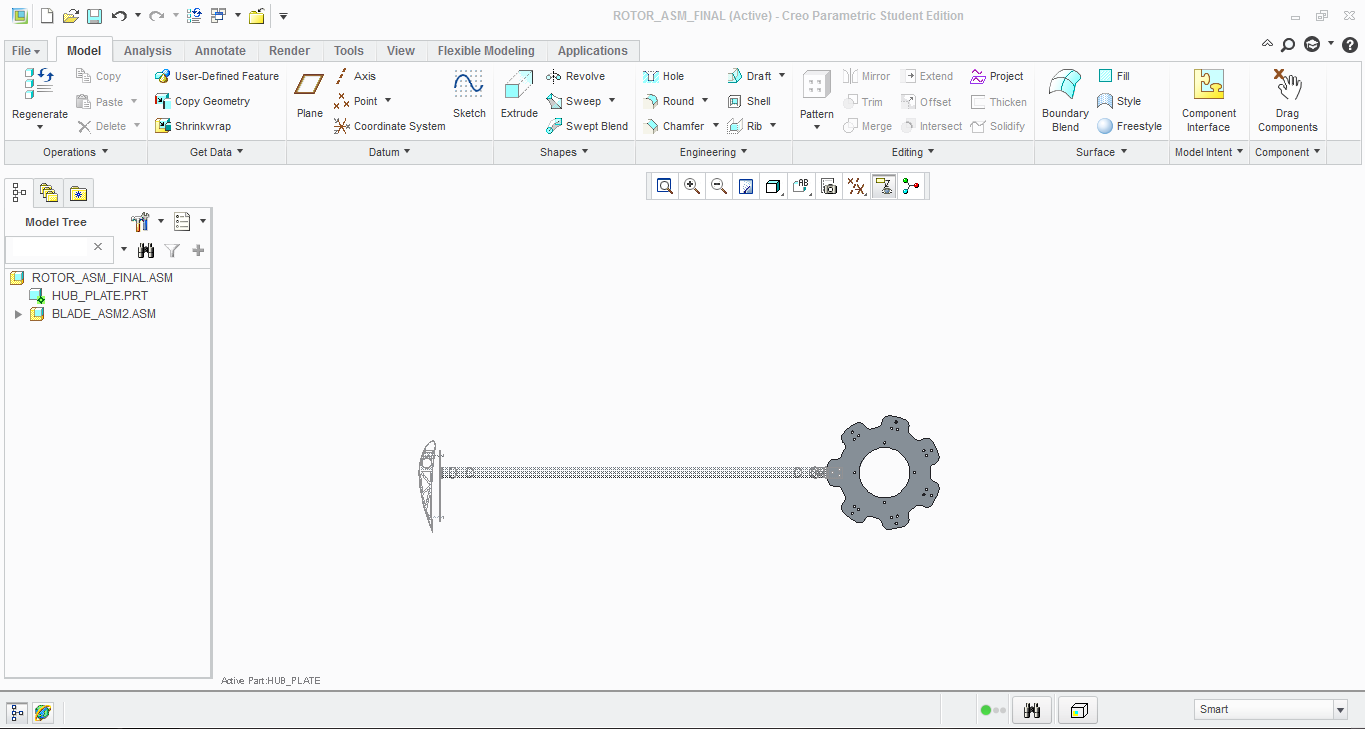The image size is (1365, 729).
Task: Switch to the Analysis ribbon tab
Action: [x=148, y=51]
